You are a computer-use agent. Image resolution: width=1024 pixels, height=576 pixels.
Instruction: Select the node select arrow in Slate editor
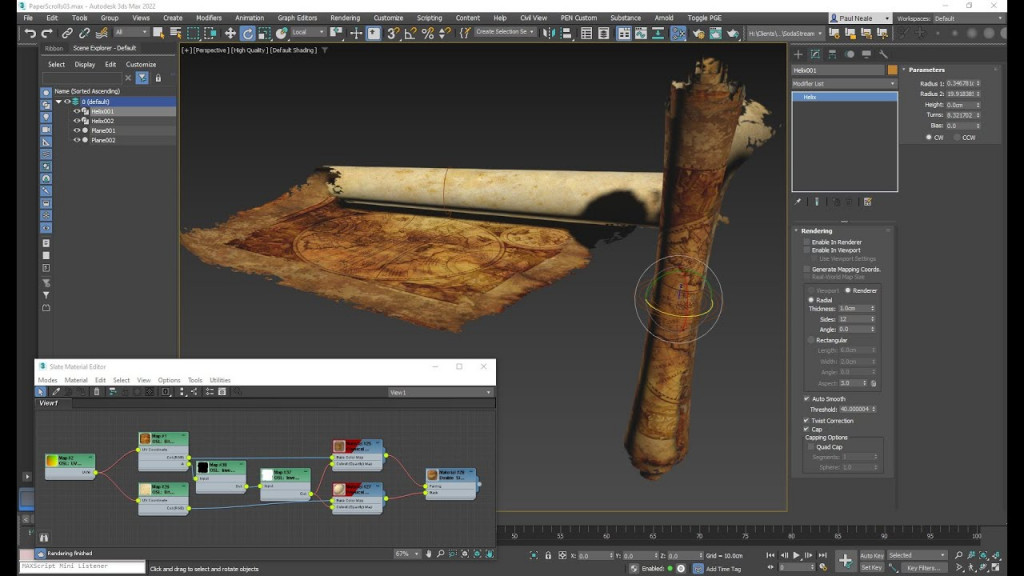click(40, 391)
